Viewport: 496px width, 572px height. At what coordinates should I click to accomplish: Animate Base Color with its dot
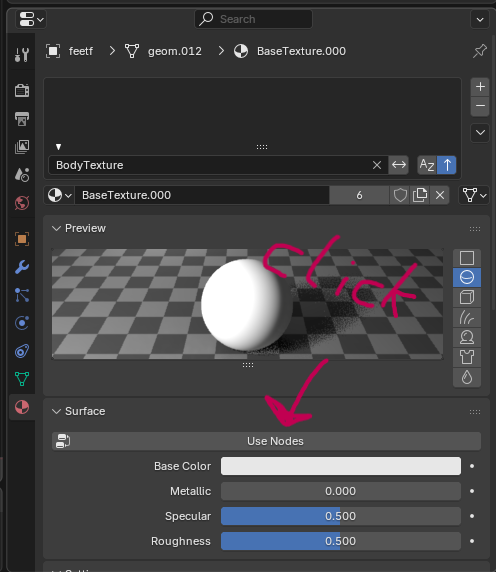click(472, 466)
